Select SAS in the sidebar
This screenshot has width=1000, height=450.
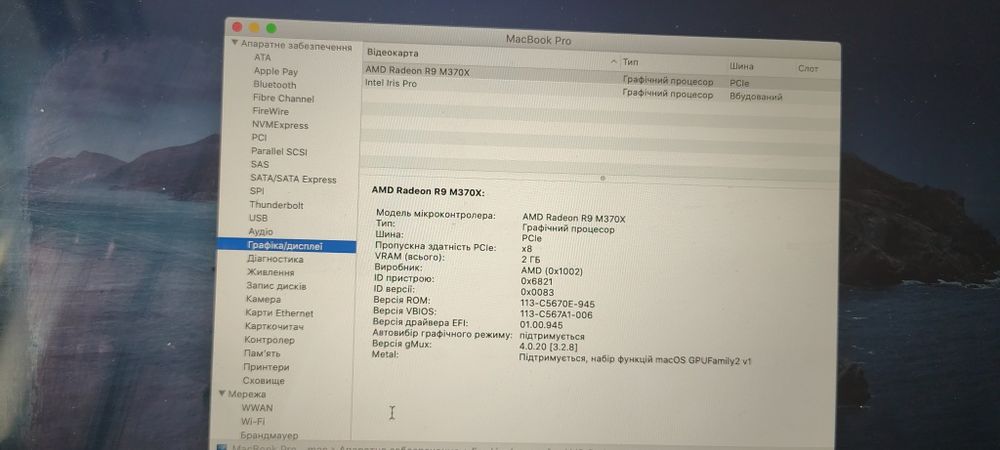coord(260,164)
